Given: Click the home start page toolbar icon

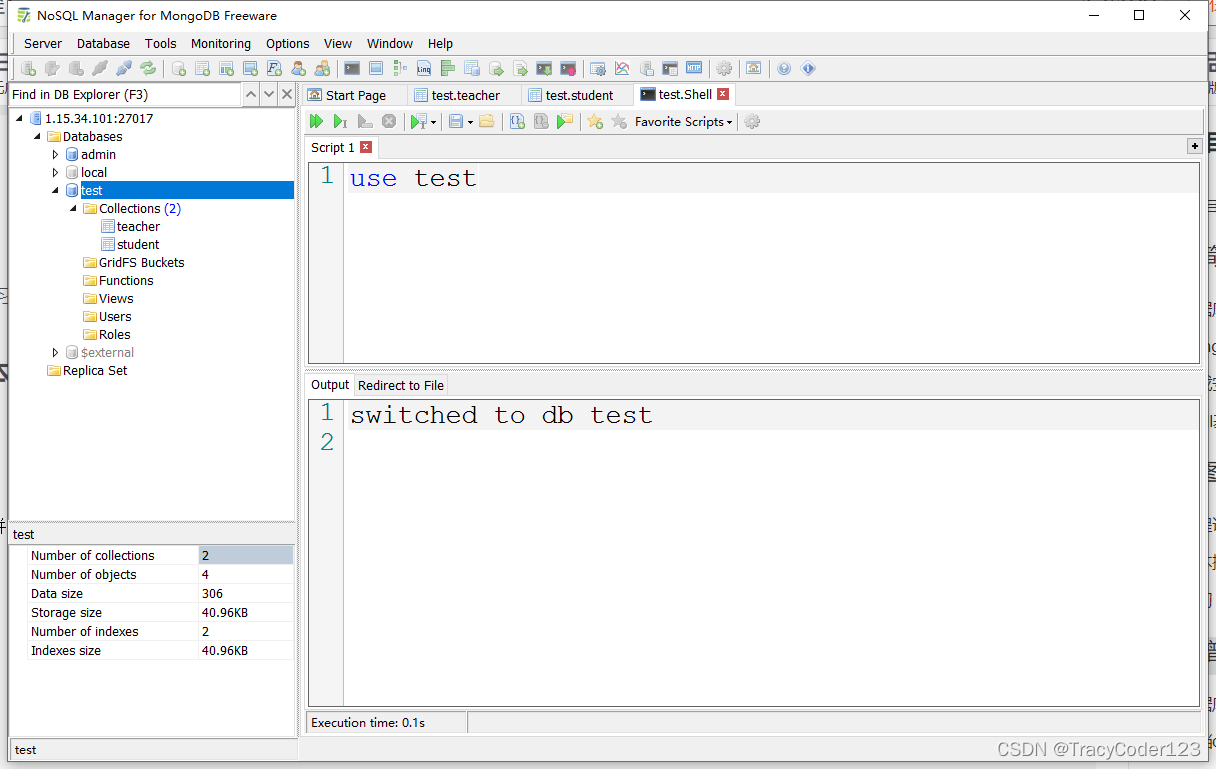Looking at the screenshot, I should [x=753, y=69].
